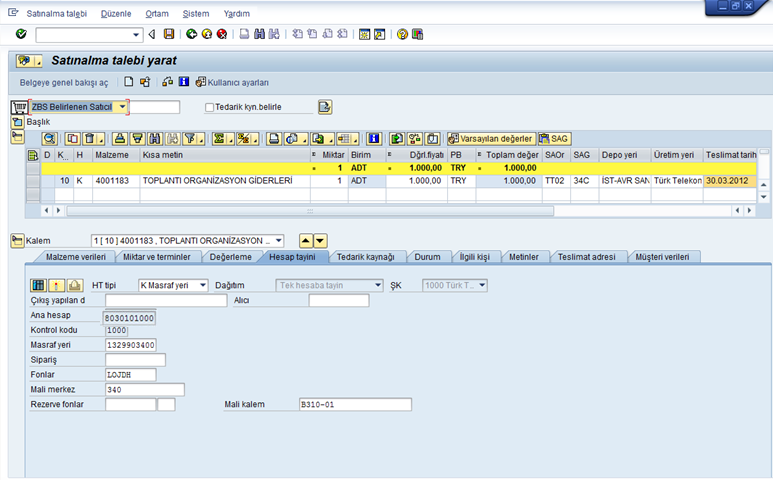Switch to the Tedarik kaynağı tab

tap(365, 257)
